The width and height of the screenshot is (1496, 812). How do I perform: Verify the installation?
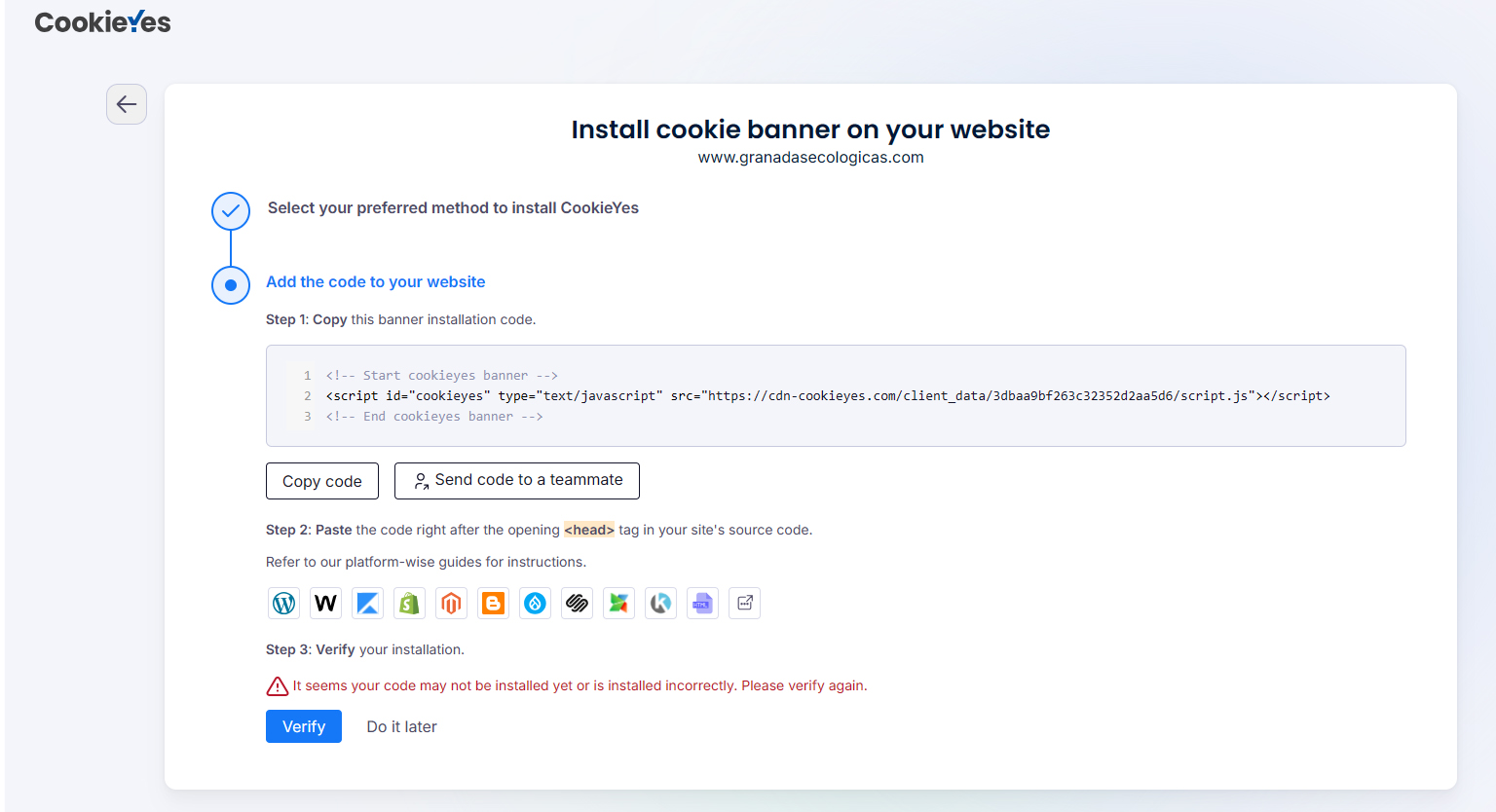(304, 726)
